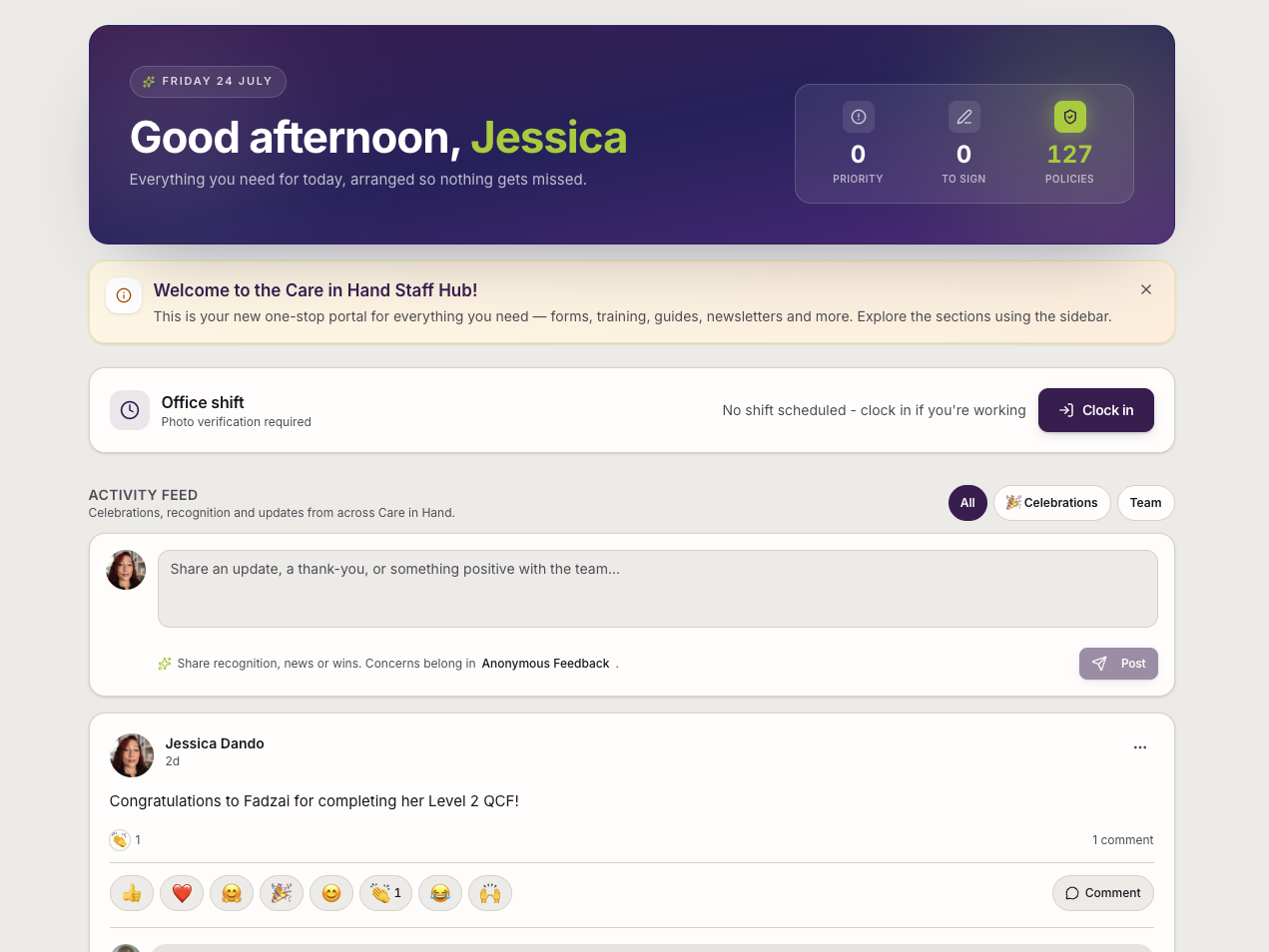
Task: Click the Comment button on the post
Action: 1102,893
